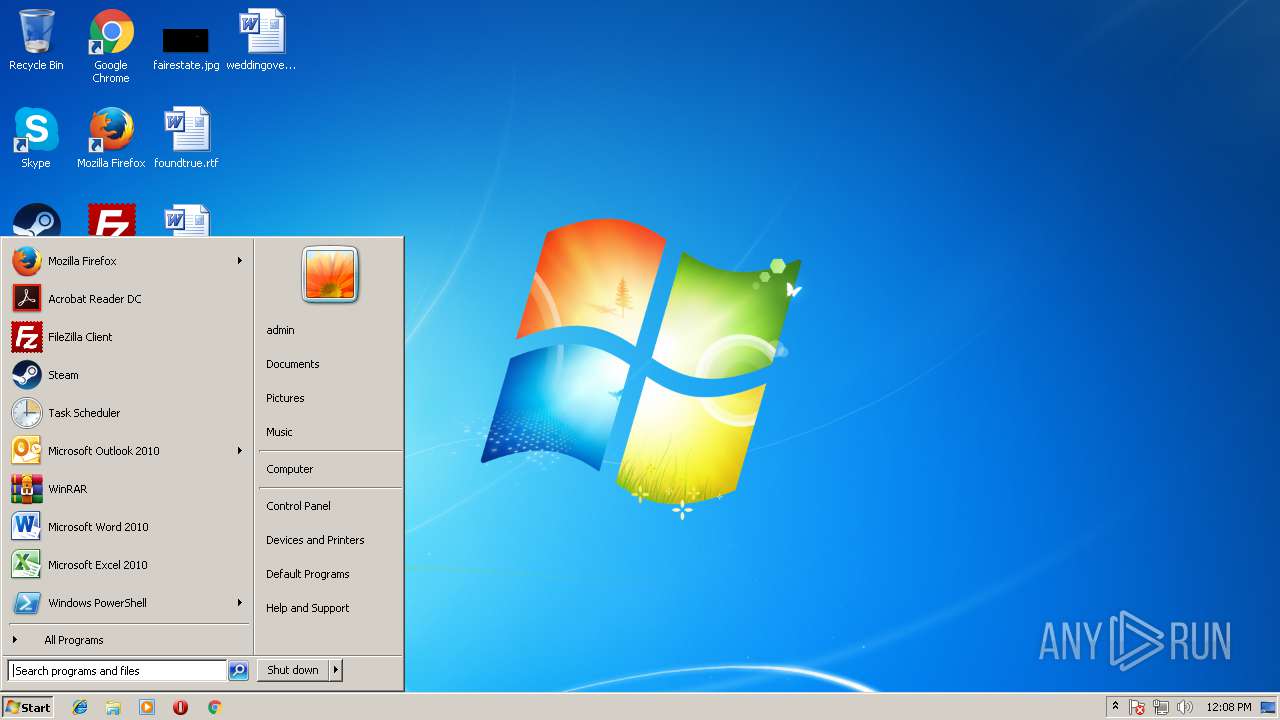The width and height of the screenshot is (1280, 720).
Task: Open Devices and Printers
Action: [x=330, y=540]
